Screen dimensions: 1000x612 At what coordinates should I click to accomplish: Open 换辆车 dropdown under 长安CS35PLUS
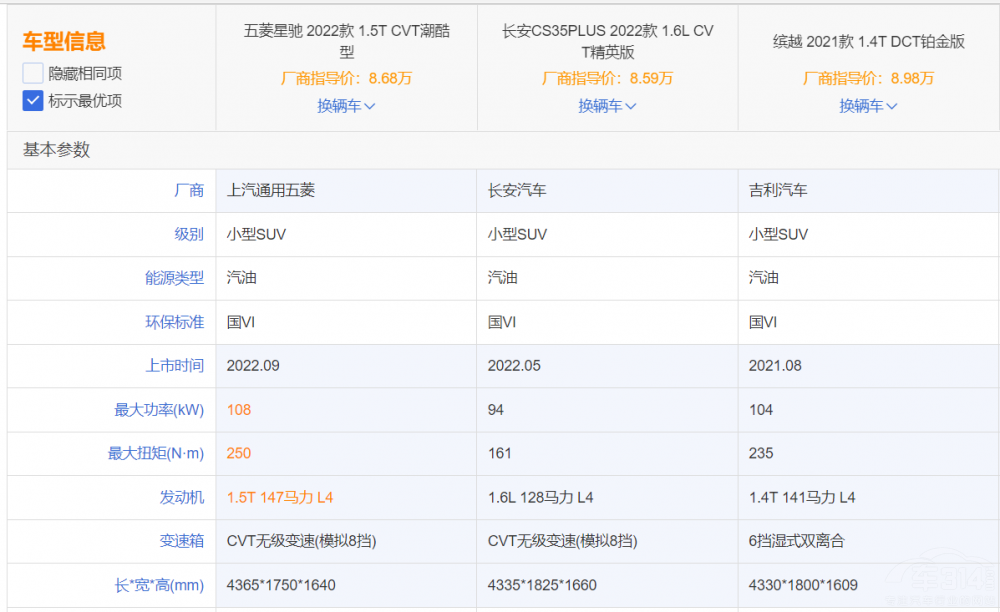607,106
